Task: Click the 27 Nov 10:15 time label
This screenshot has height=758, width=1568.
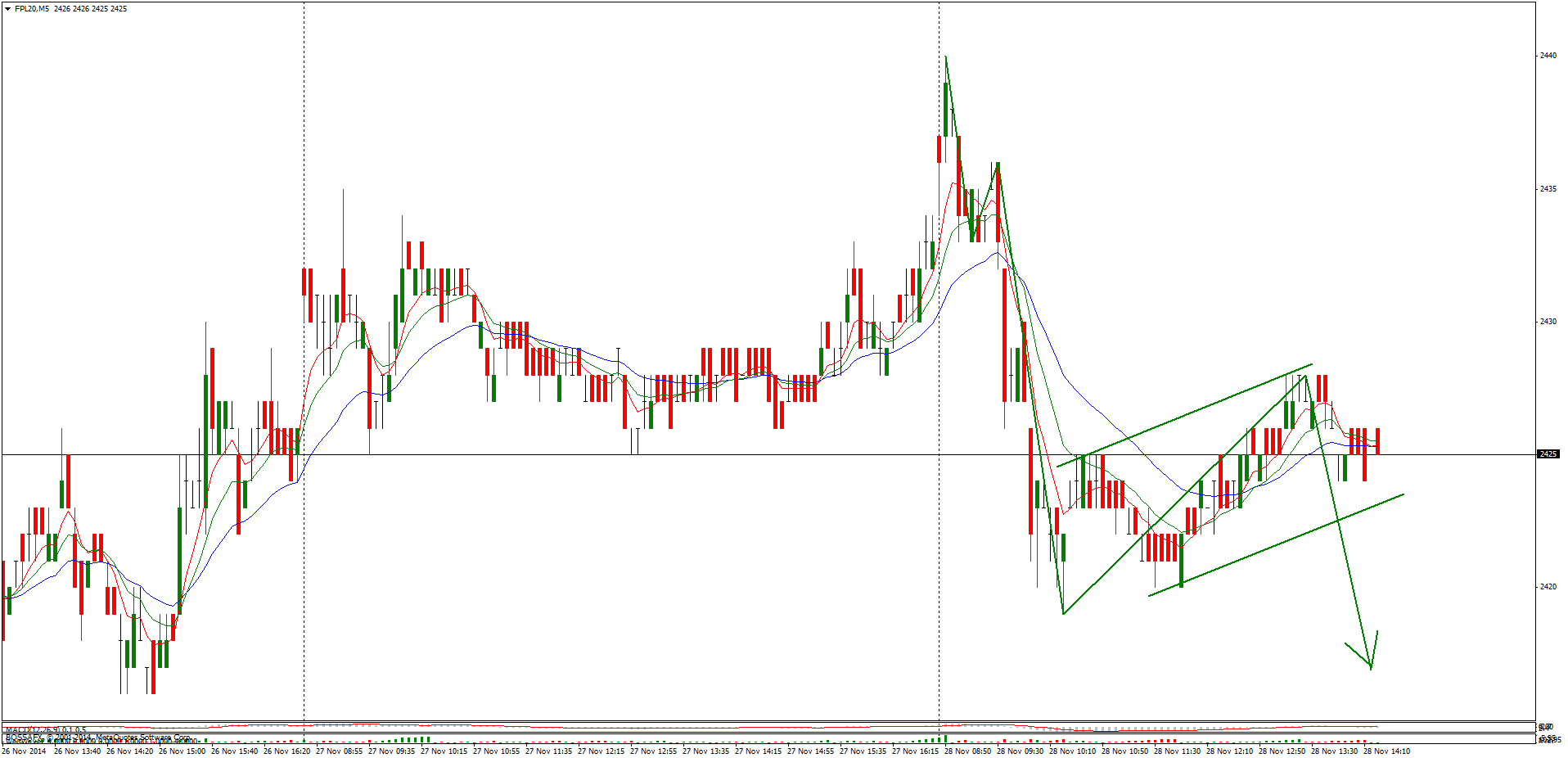Action: coord(444,751)
